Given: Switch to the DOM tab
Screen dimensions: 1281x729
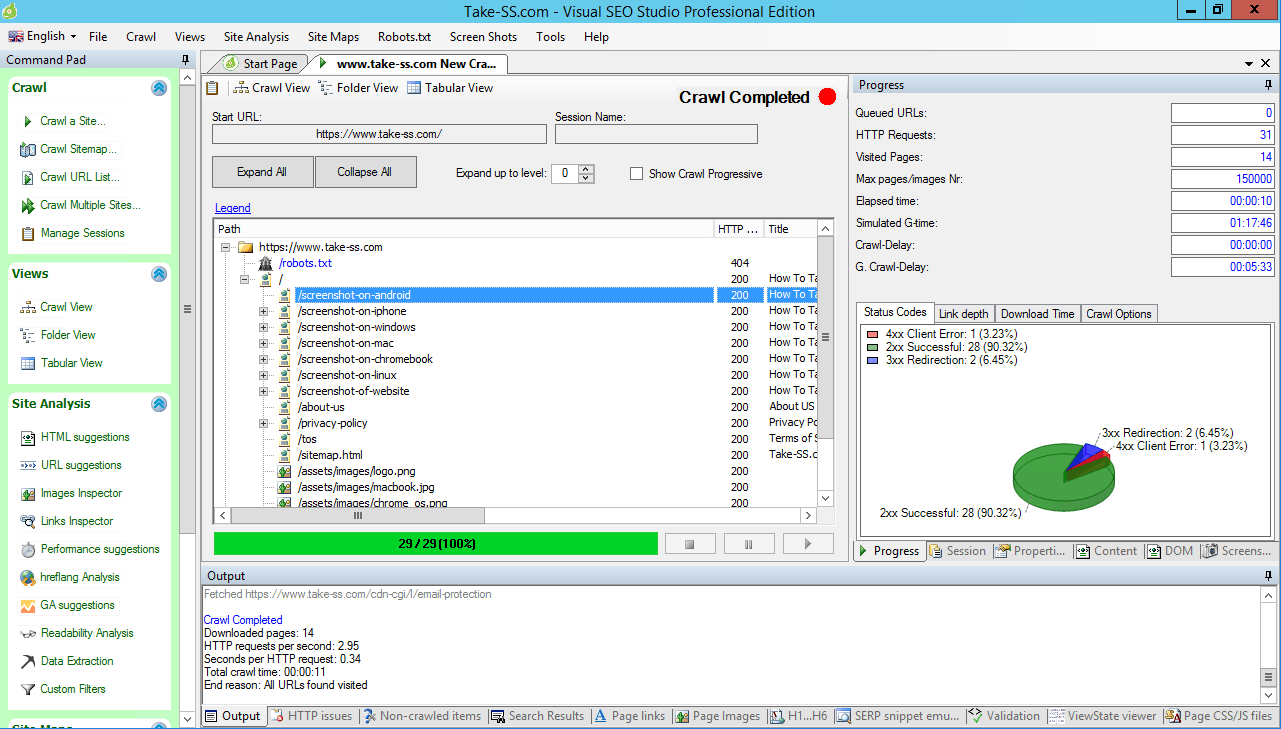Looking at the screenshot, I should (x=1170, y=551).
